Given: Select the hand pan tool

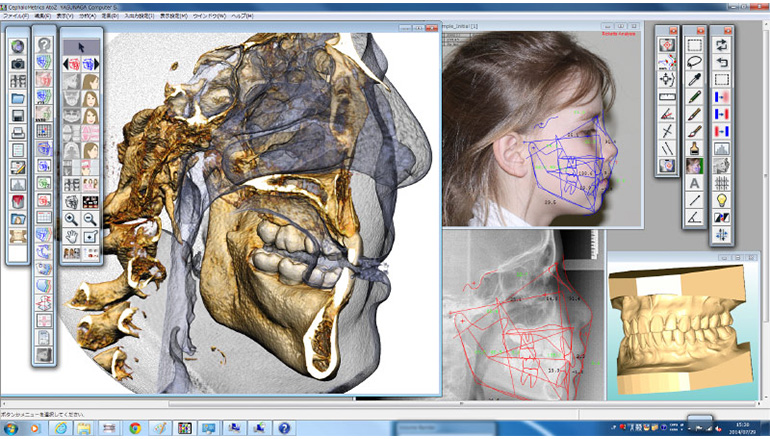Looking at the screenshot, I should pyautogui.click(x=72, y=236).
